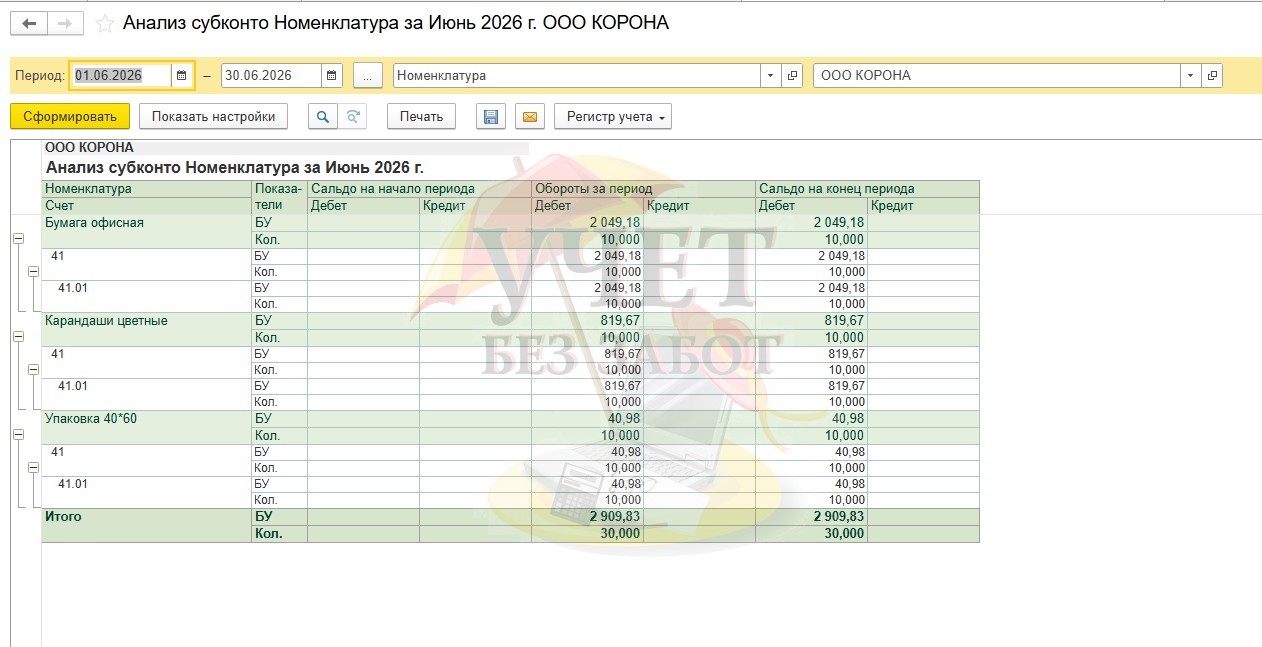
Task: Click the Сформировать button
Action: (70, 117)
